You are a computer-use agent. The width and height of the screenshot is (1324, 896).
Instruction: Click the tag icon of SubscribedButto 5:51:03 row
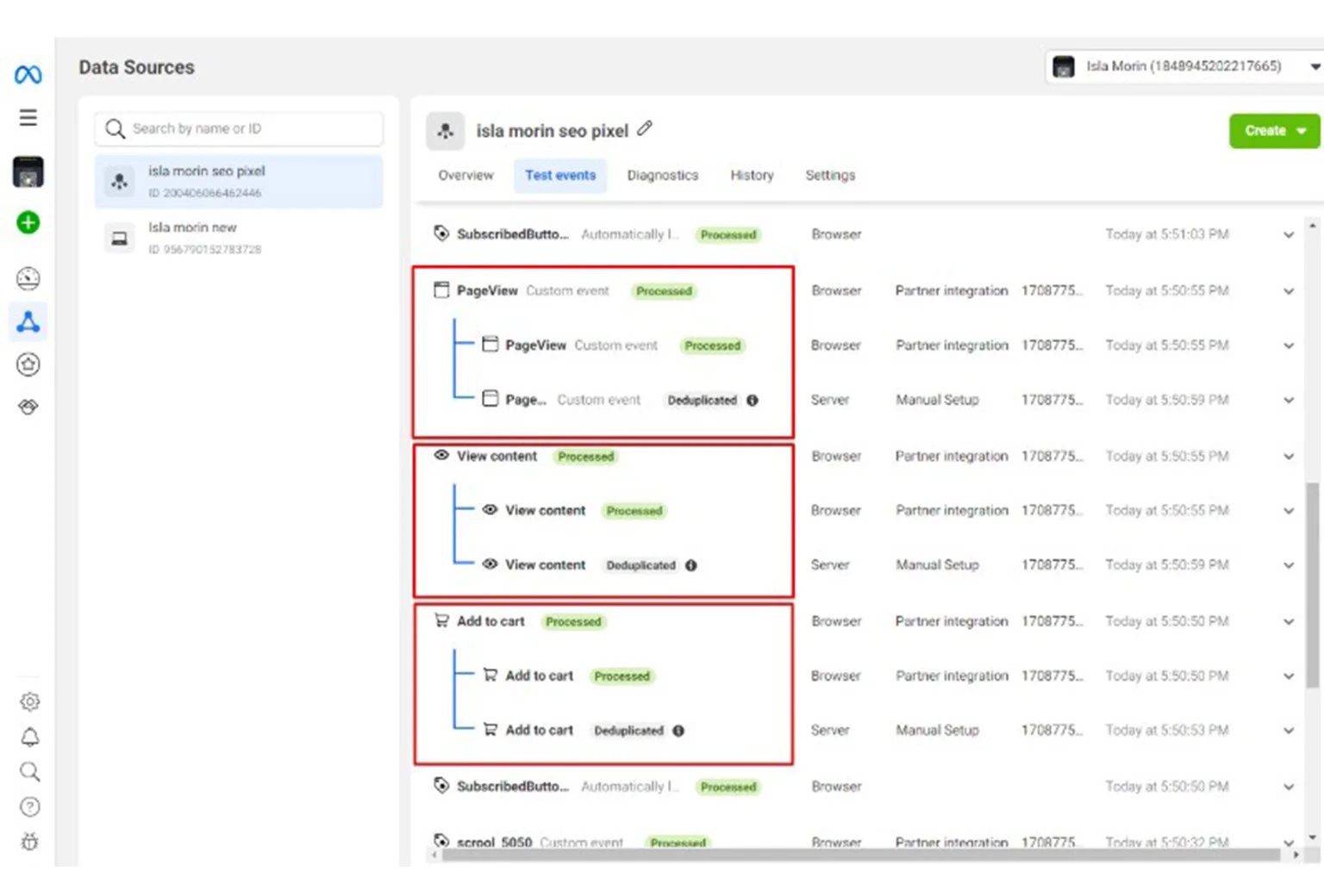pos(441,233)
